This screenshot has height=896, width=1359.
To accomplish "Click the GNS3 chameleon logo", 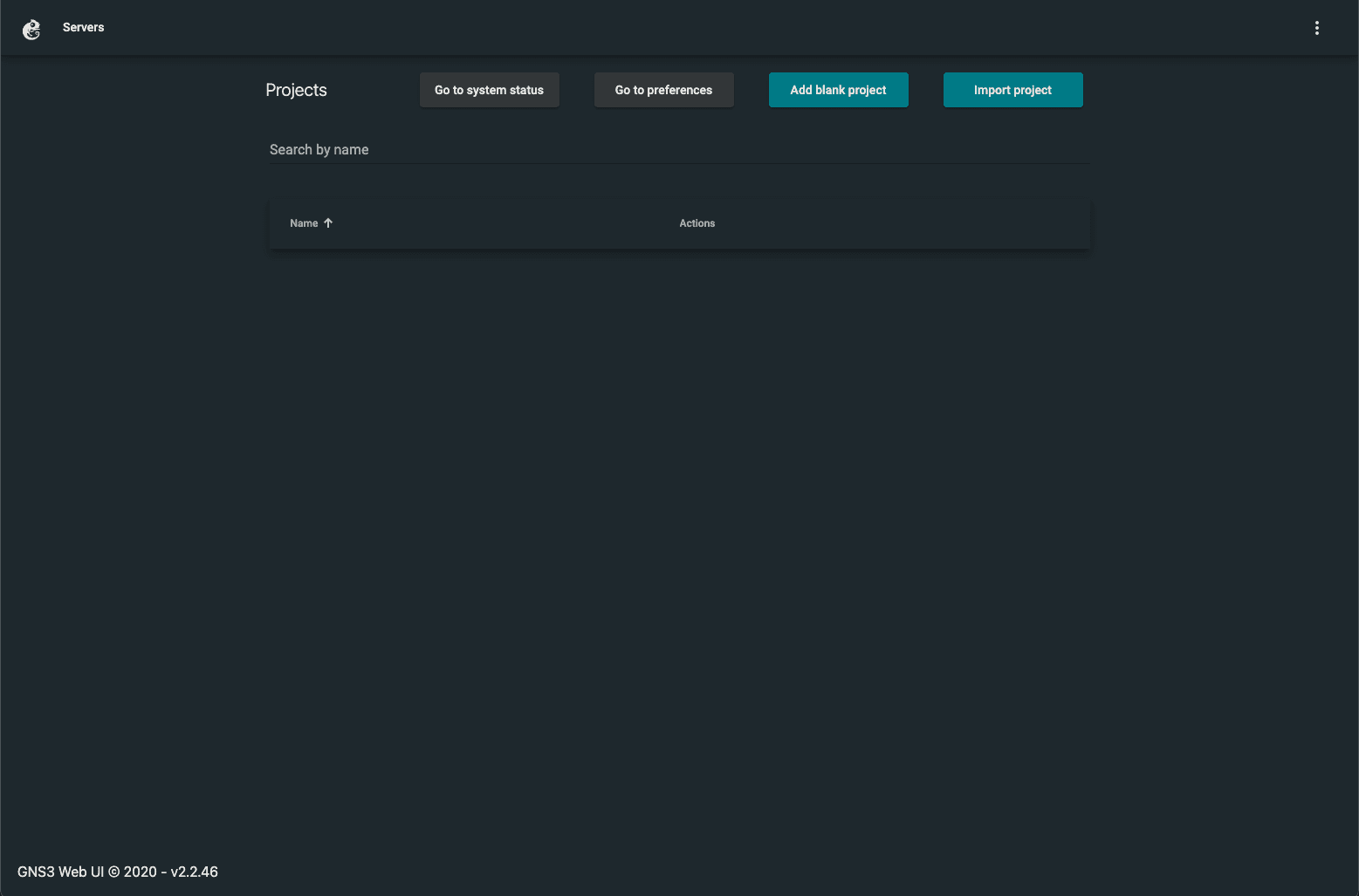I will pos(31,29).
